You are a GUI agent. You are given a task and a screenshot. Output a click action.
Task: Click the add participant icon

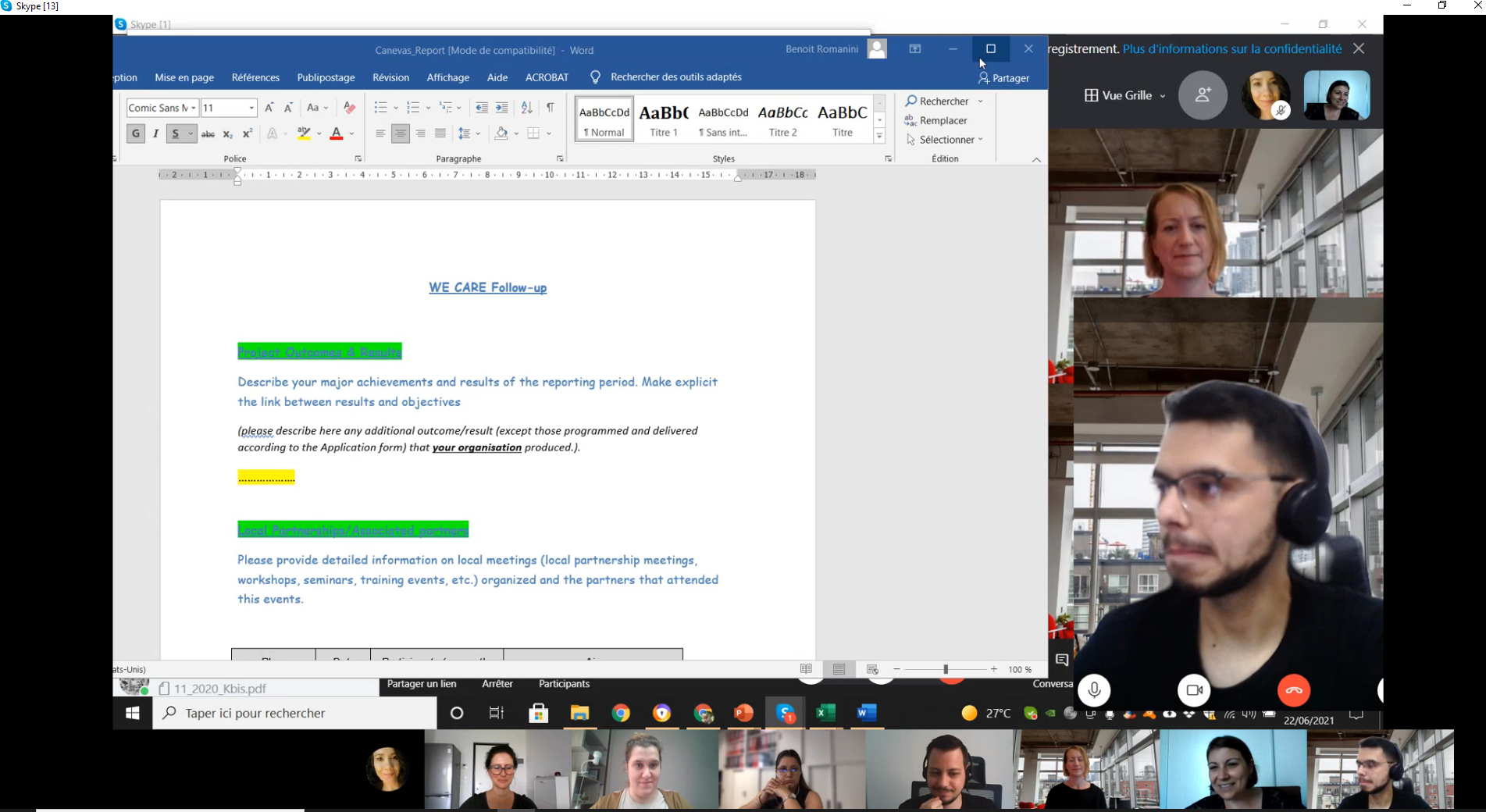tap(1203, 95)
